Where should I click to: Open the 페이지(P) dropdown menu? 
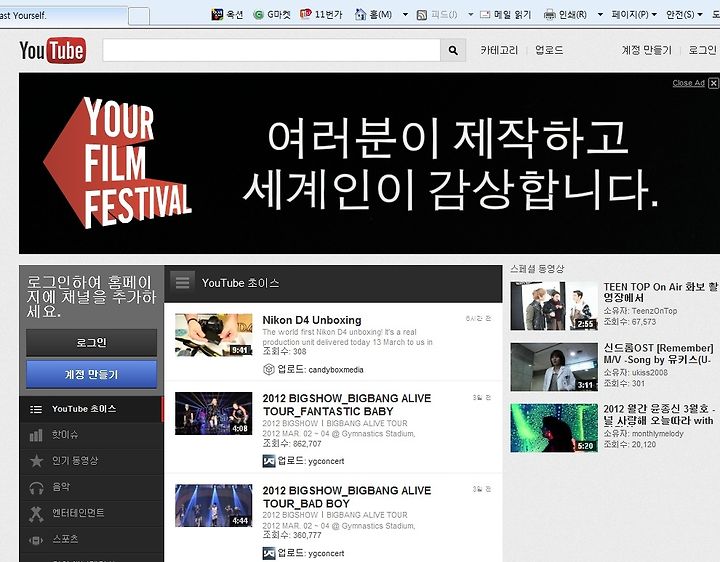(x=634, y=15)
